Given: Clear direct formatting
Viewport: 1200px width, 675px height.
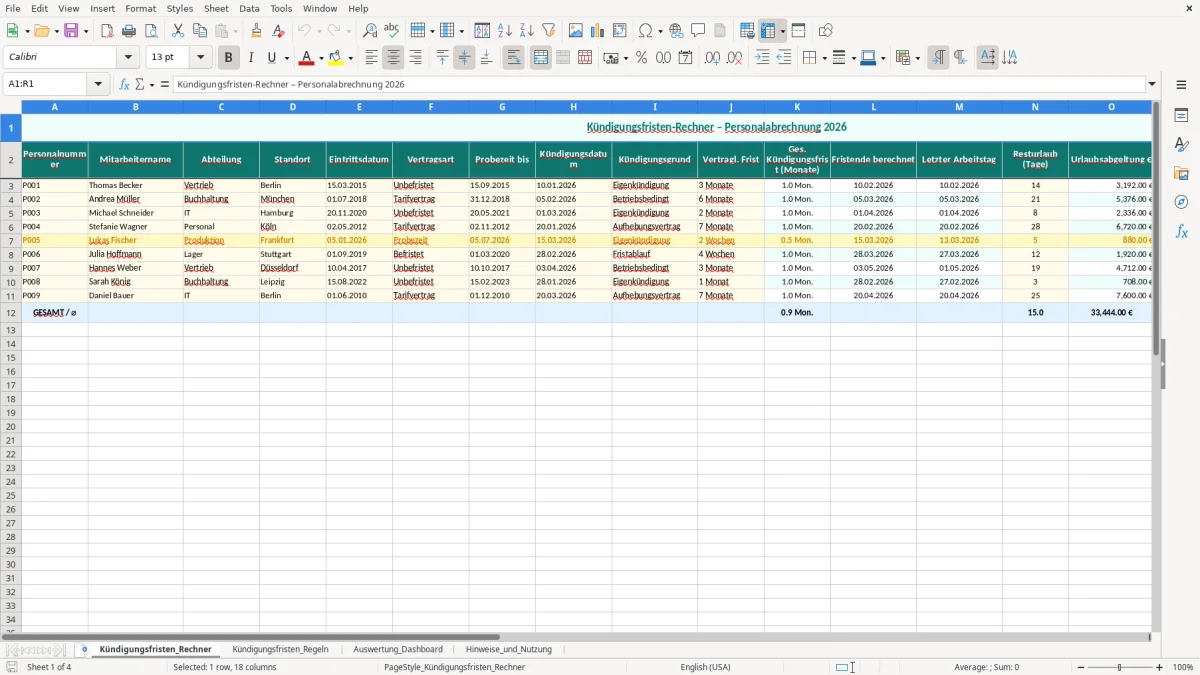Looking at the screenshot, I should pos(279,31).
